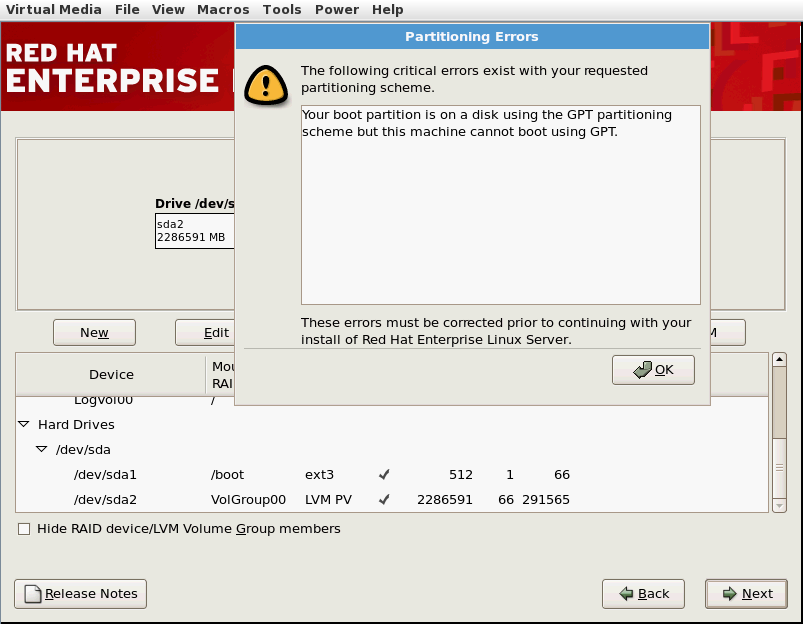Click the forward-arrow icon on the Next button
This screenshot has width=803, height=624.
(x=729, y=593)
